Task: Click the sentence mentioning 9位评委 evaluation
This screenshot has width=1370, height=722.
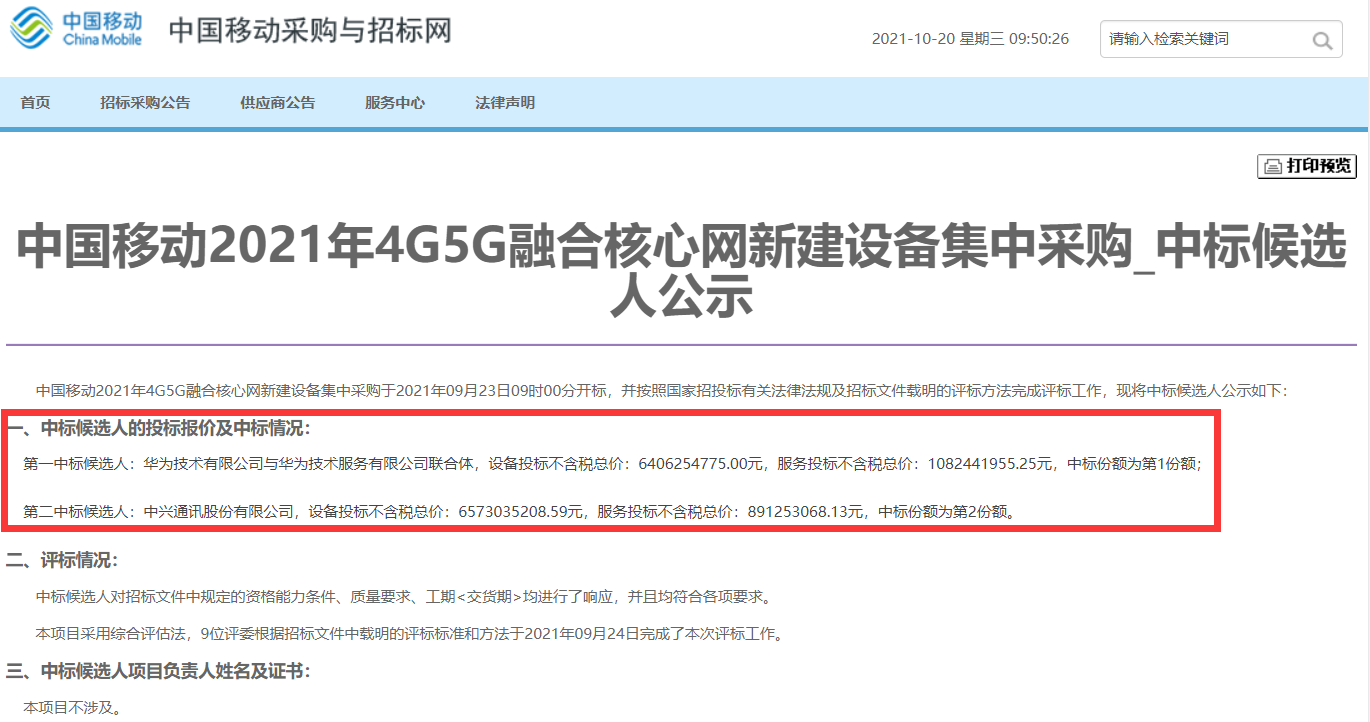Action: [410, 633]
